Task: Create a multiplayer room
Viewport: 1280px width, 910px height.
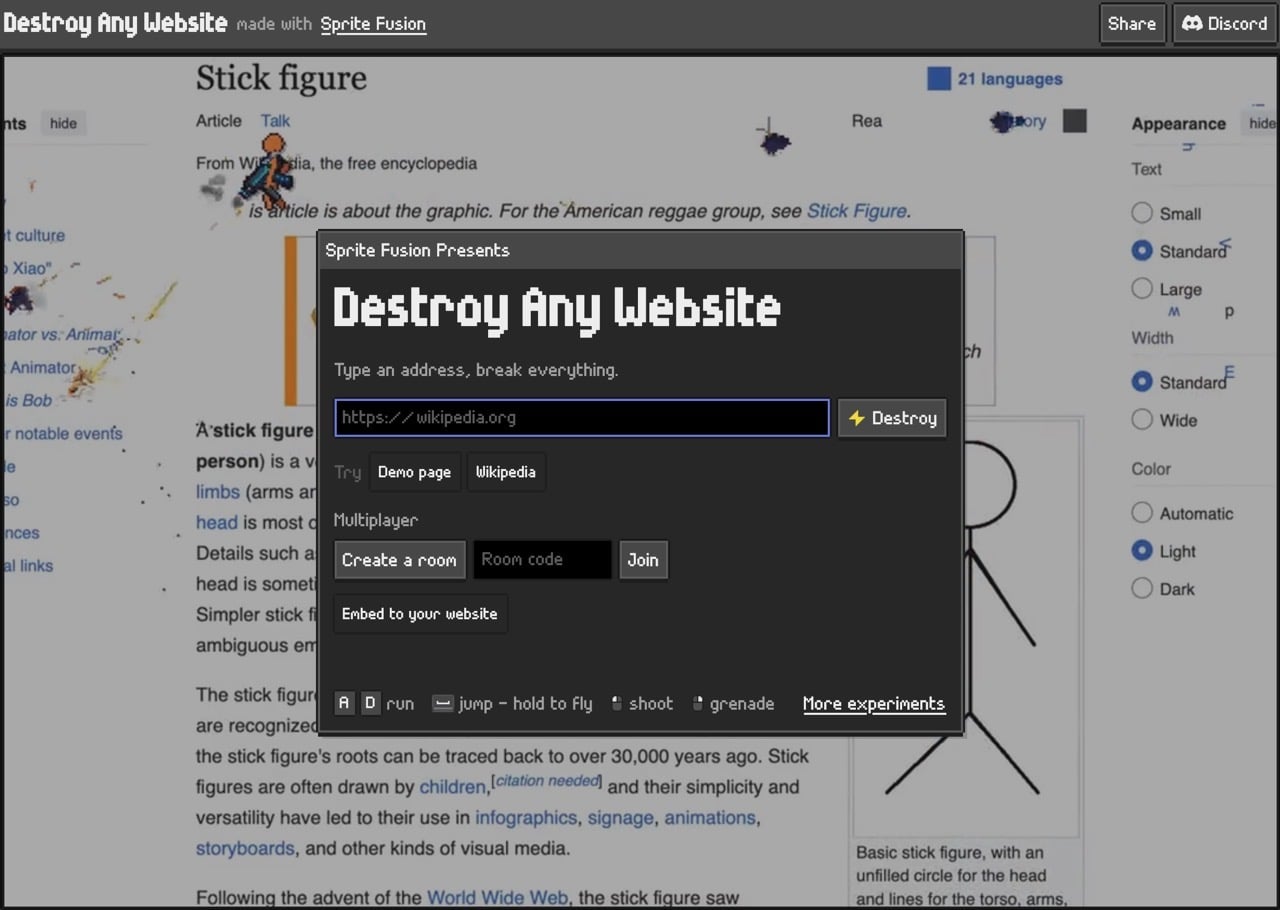Action: pyautogui.click(x=399, y=560)
